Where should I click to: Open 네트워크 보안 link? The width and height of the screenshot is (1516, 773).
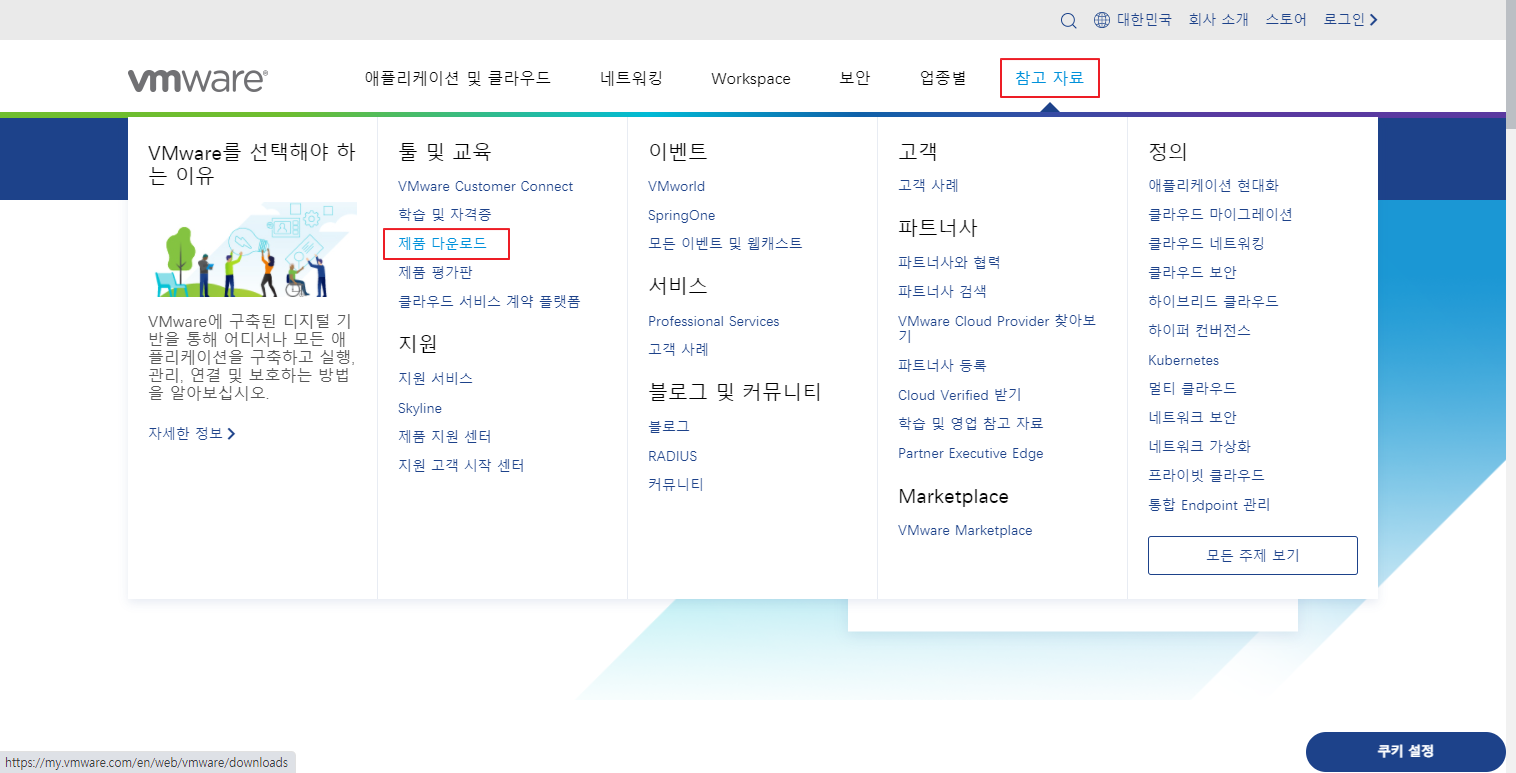coord(1192,417)
